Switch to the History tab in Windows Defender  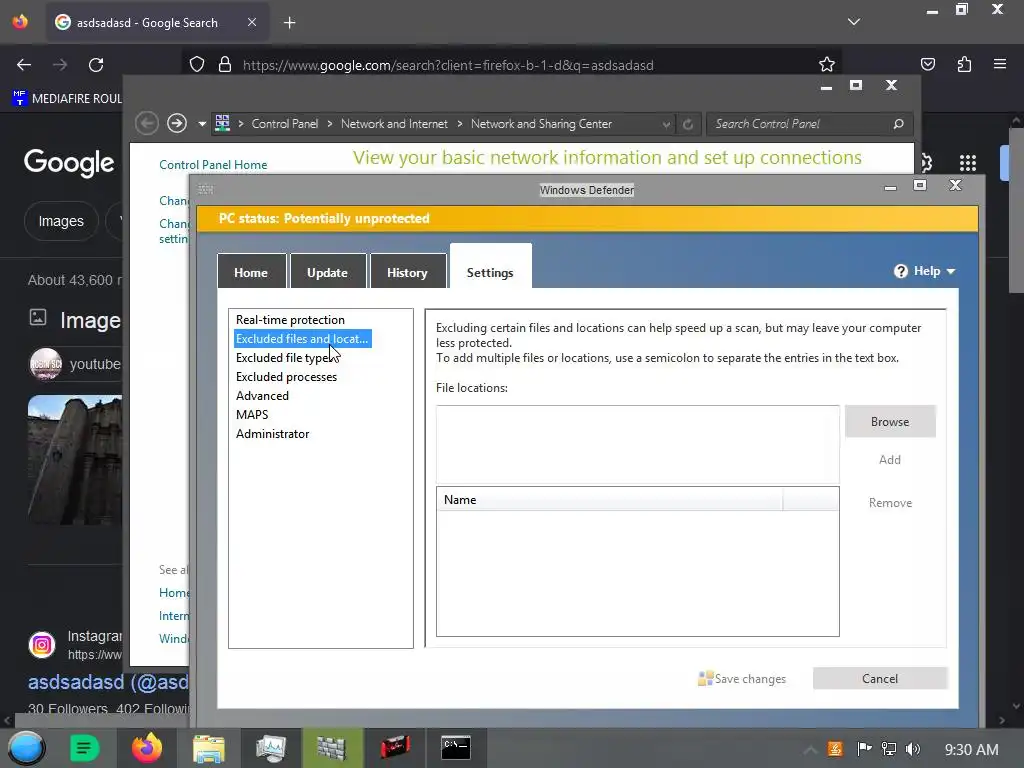(408, 272)
